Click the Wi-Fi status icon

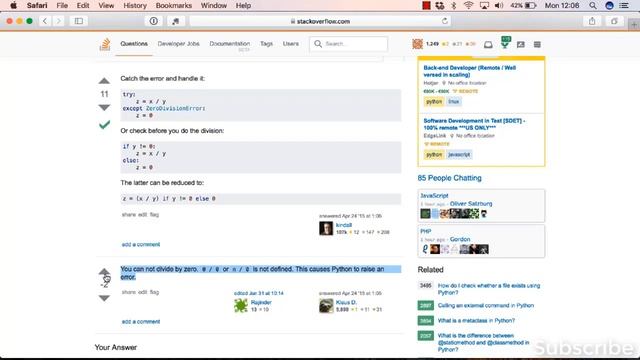pyautogui.click(x=469, y=6)
